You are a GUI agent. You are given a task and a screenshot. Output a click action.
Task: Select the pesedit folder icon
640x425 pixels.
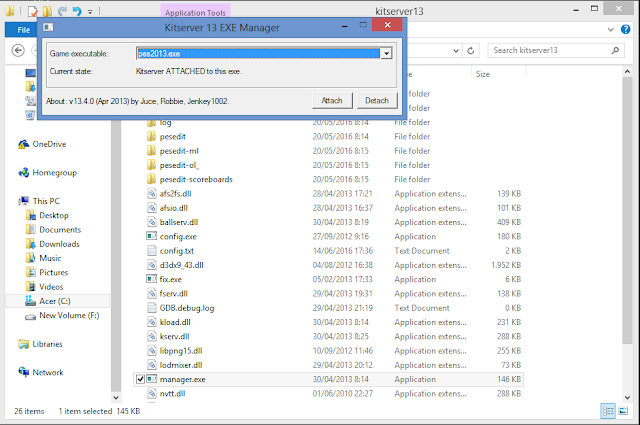pyautogui.click(x=151, y=136)
